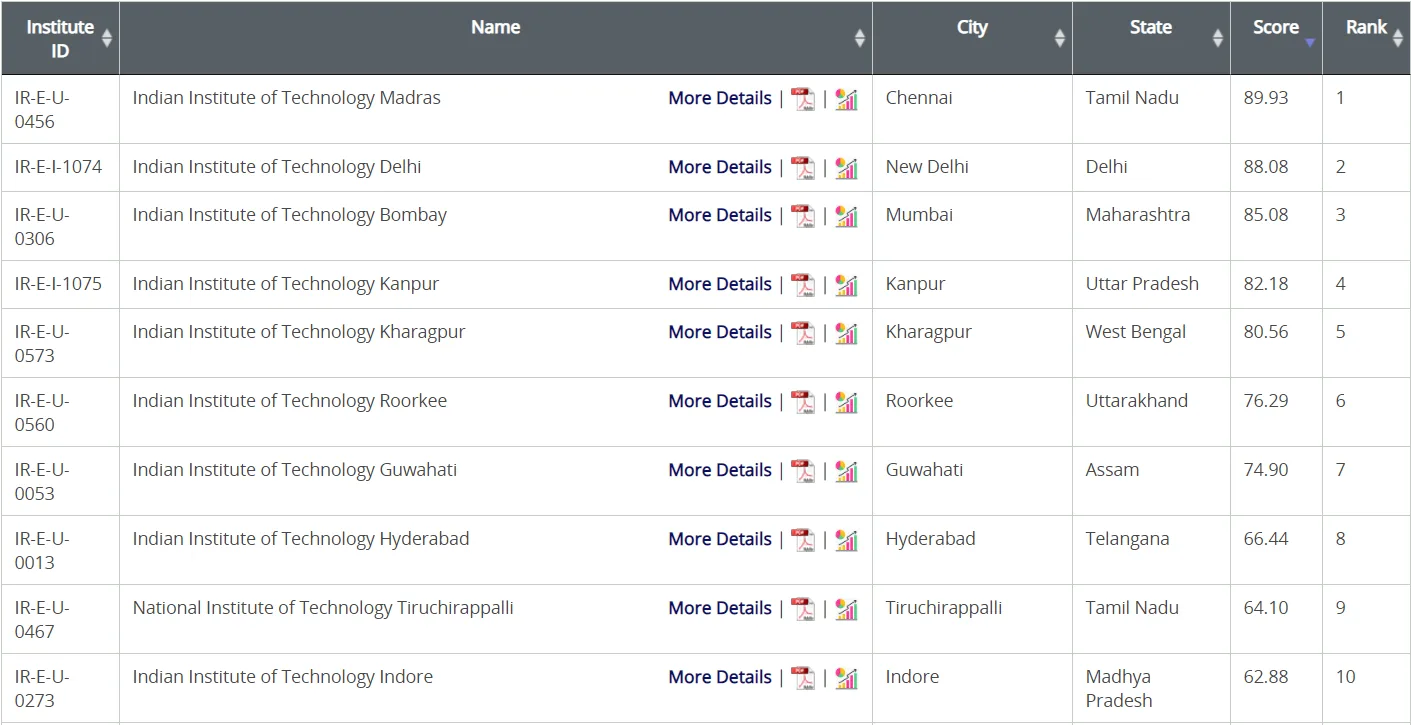Viewport: 1411px width, 725px height.
Task: Open More Details for IIT Indore
Action: pyautogui.click(x=720, y=677)
